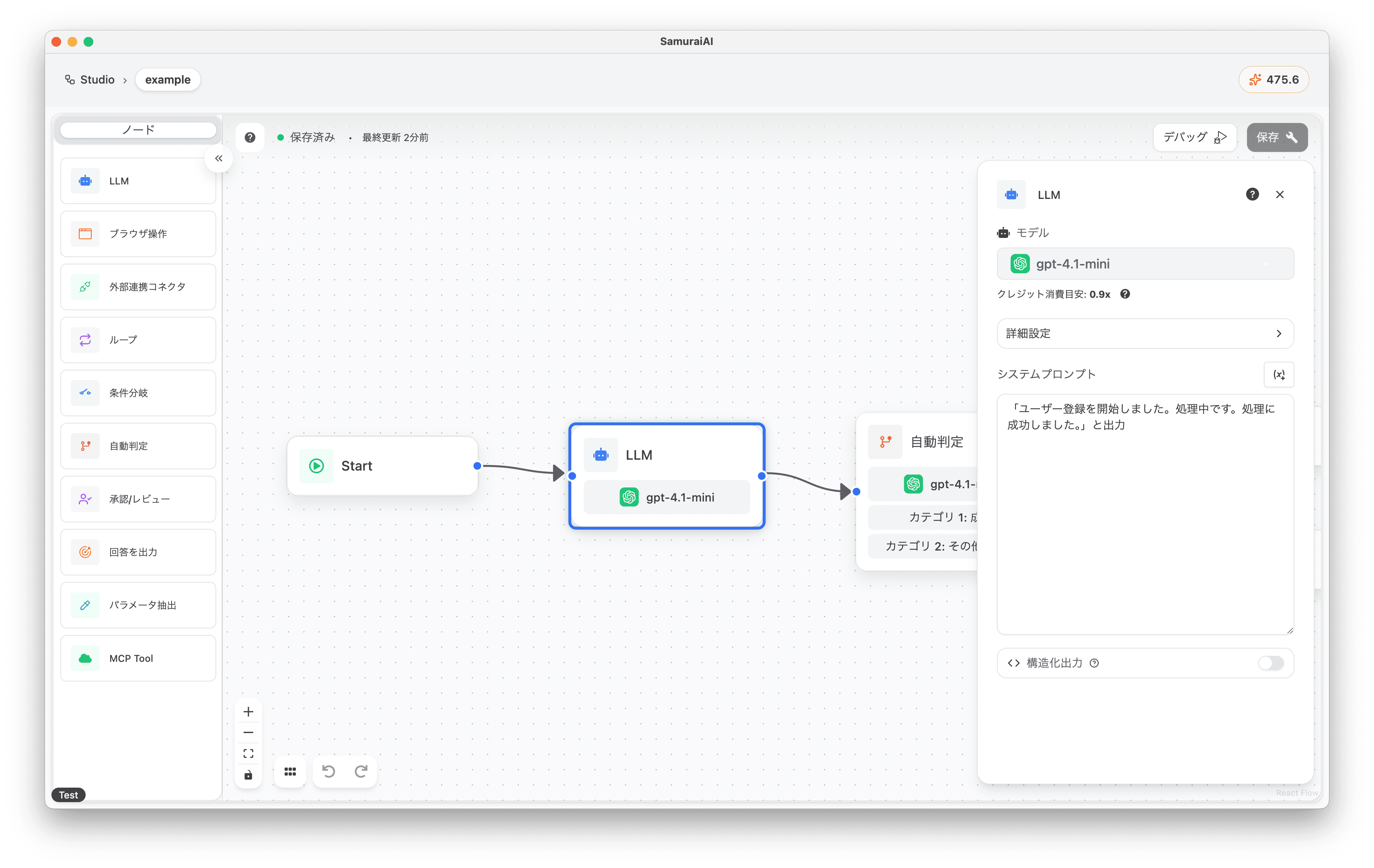Click the grid layout icon
This screenshot has width=1374, height=868.
290,772
